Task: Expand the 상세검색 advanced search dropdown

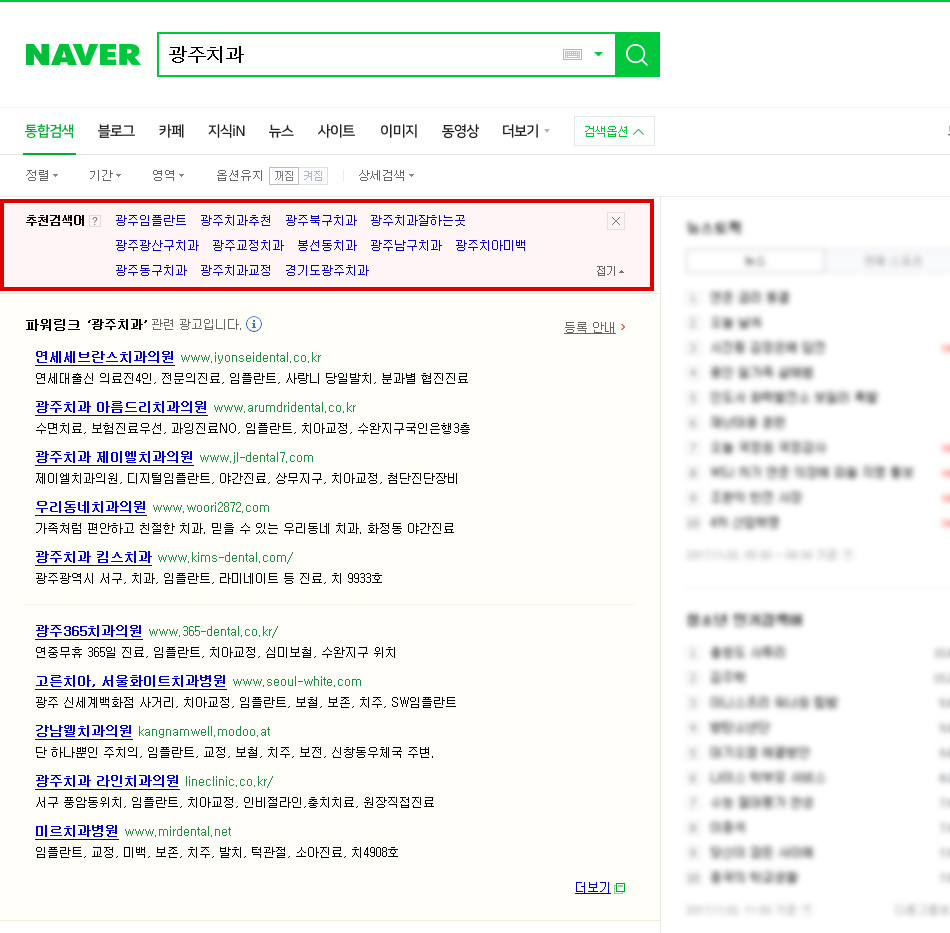Action: (382, 175)
